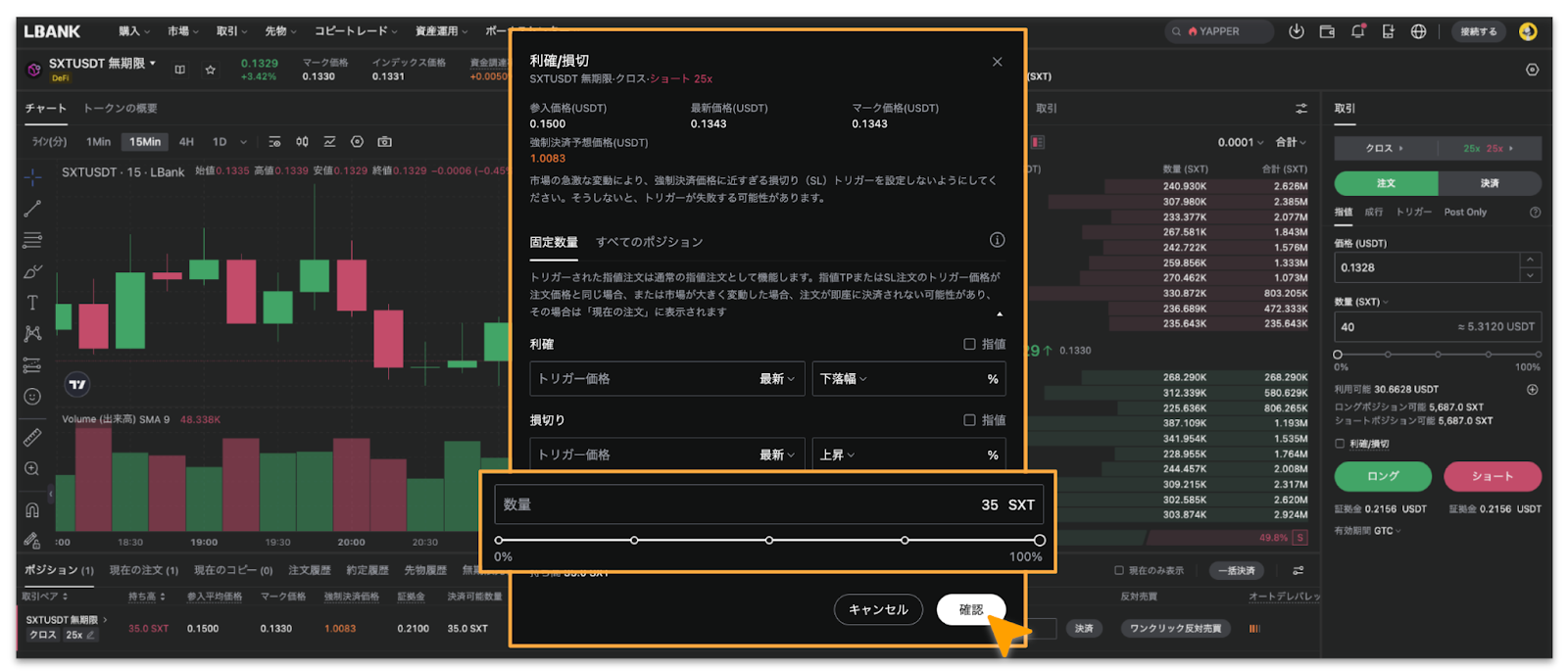This screenshot has width=1568, height=671.
Task: Enable limit checkbox for stop loss
Action: (x=969, y=420)
